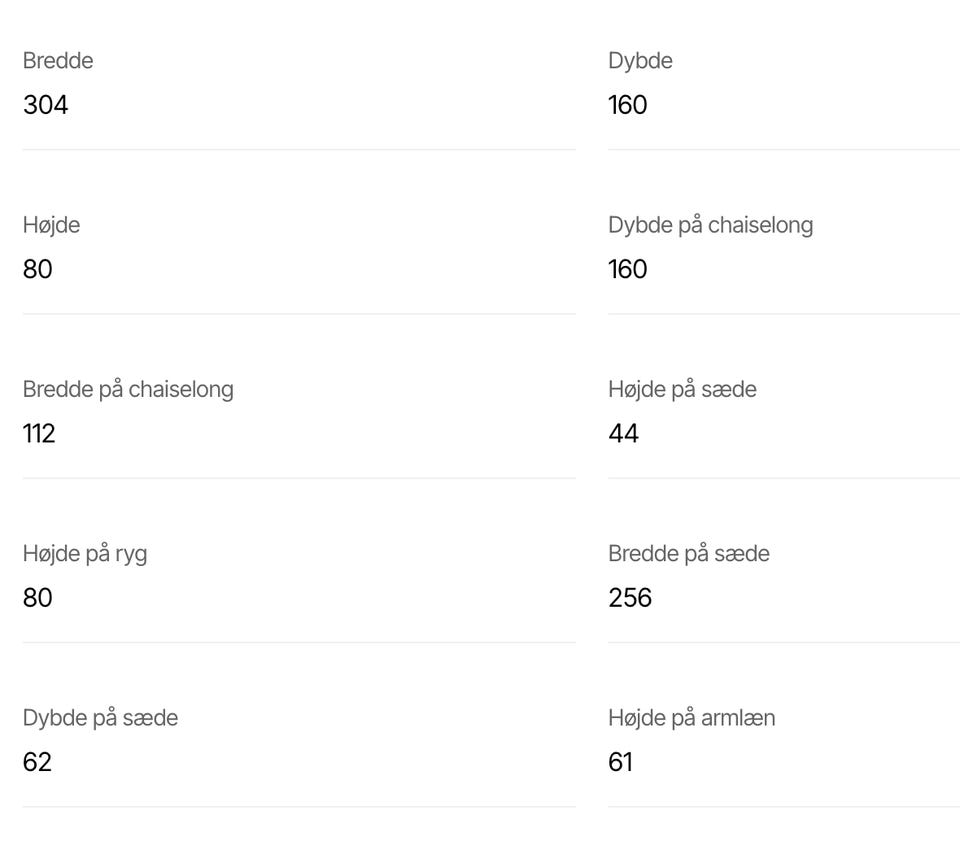Click the Højde på sæde label

tap(682, 389)
